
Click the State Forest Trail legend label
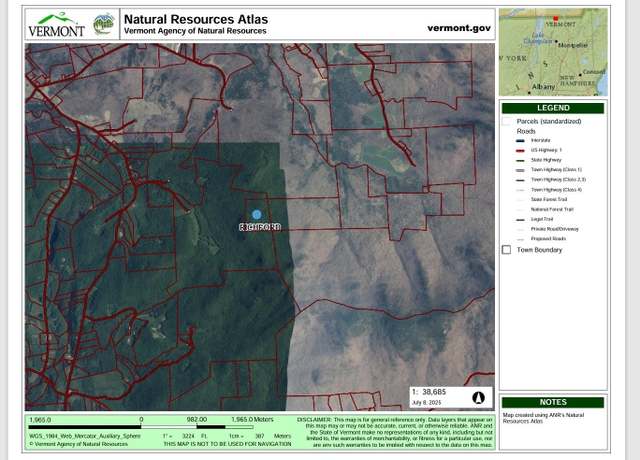tap(549, 200)
